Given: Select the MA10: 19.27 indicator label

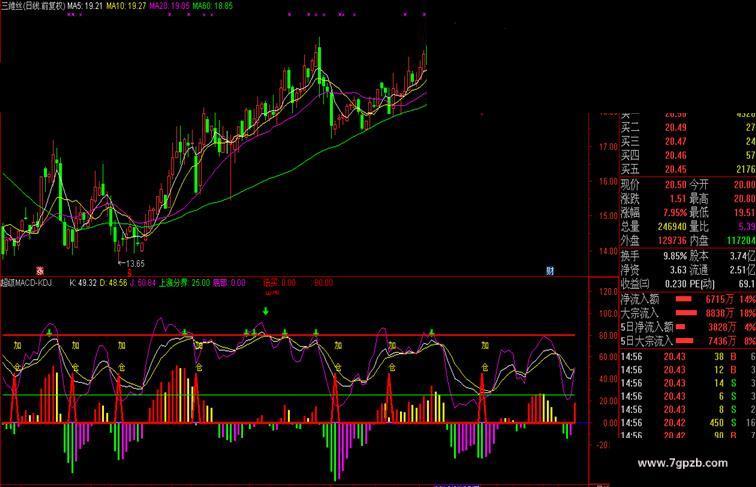Looking at the screenshot, I should click(x=126, y=6).
